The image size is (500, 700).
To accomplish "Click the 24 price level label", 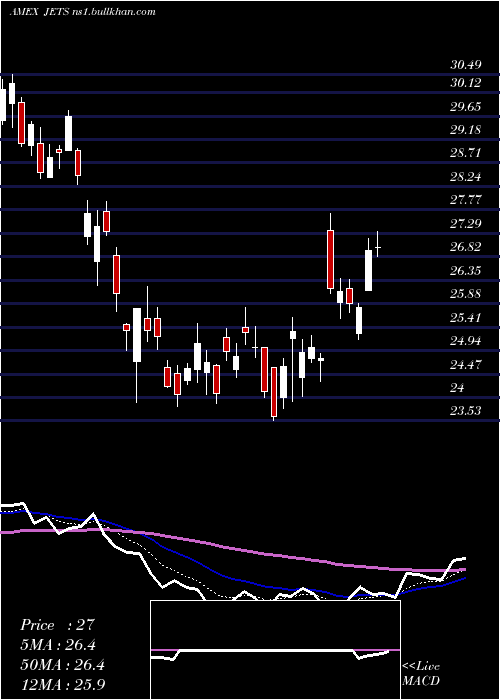I will (457, 388).
